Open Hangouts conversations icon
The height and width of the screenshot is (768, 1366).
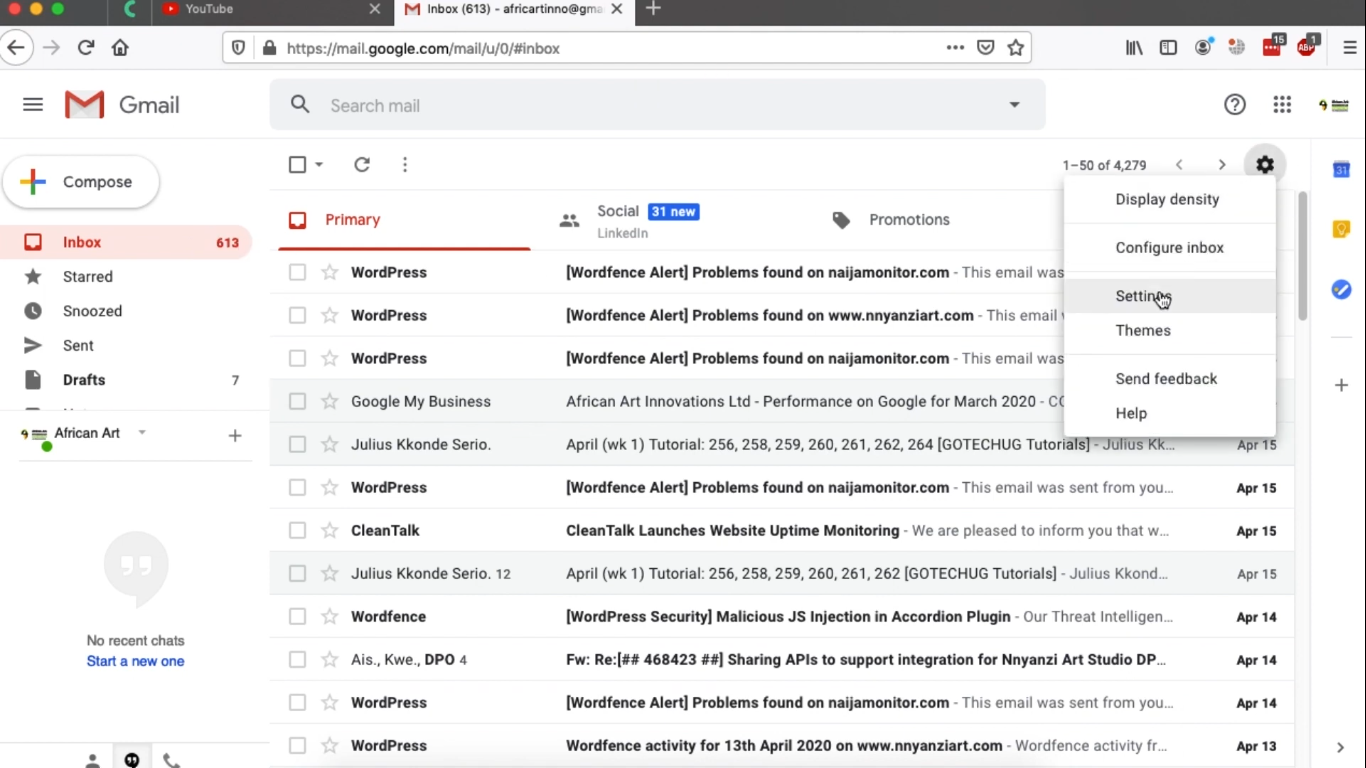(131, 760)
